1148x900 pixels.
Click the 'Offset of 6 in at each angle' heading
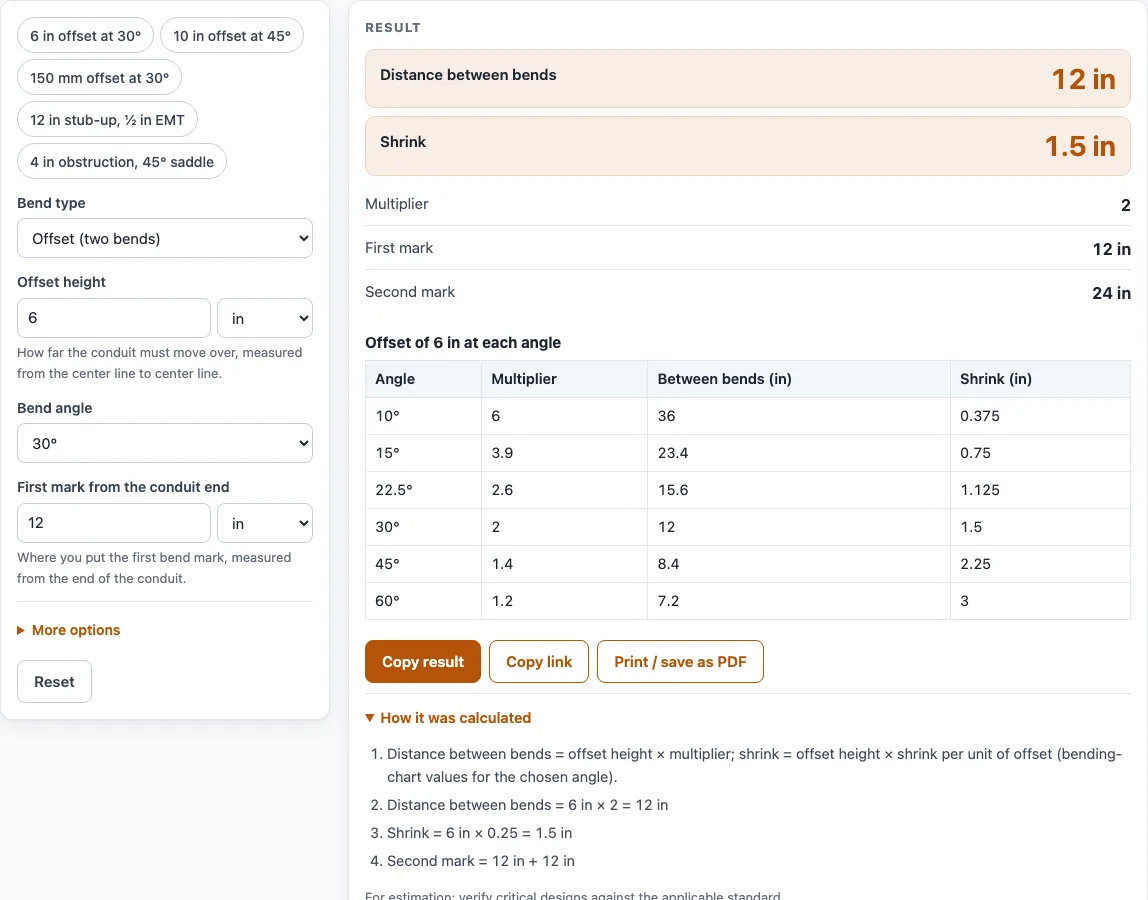[463, 343]
